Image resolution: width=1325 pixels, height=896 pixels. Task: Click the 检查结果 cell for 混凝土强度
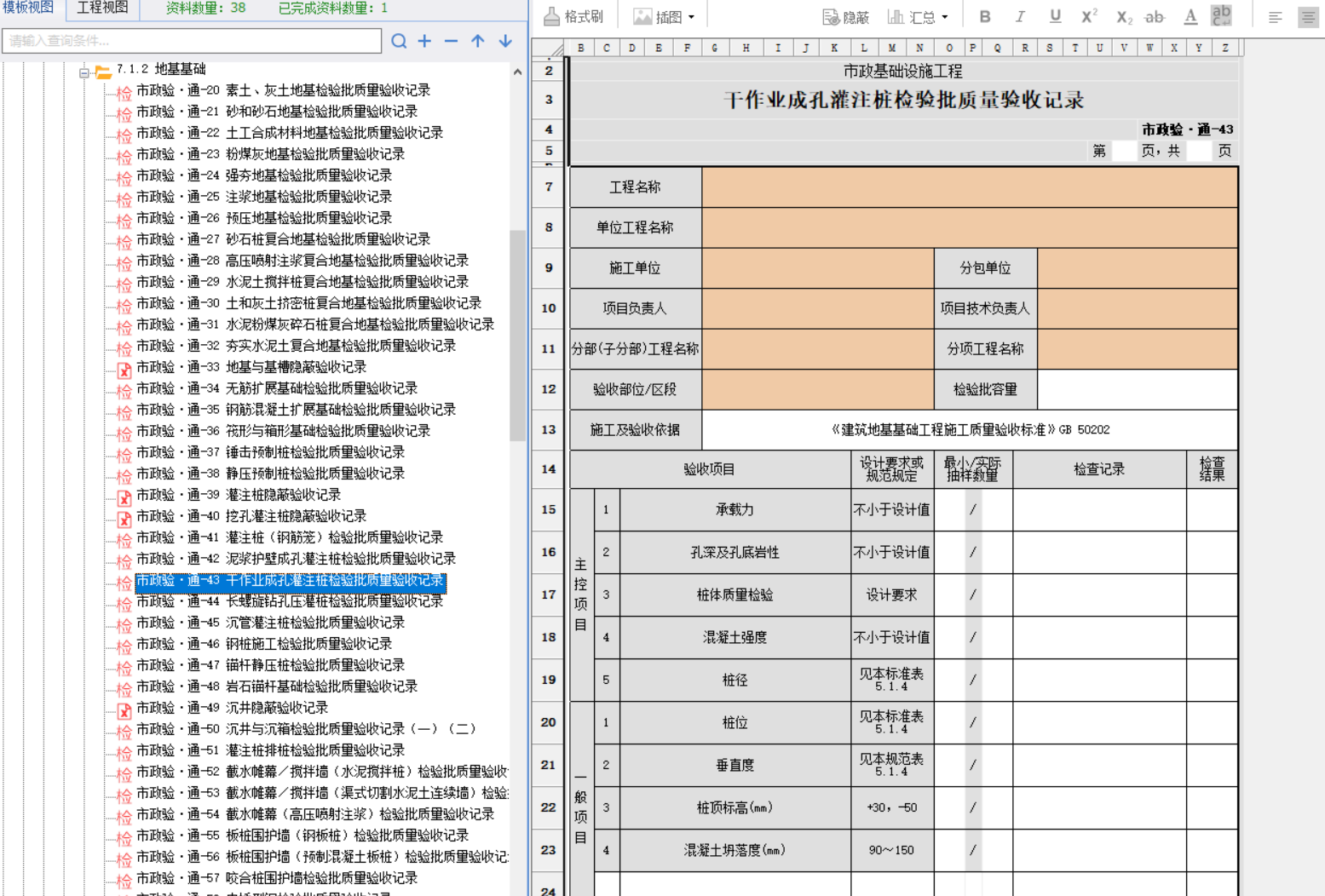click(x=1212, y=637)
